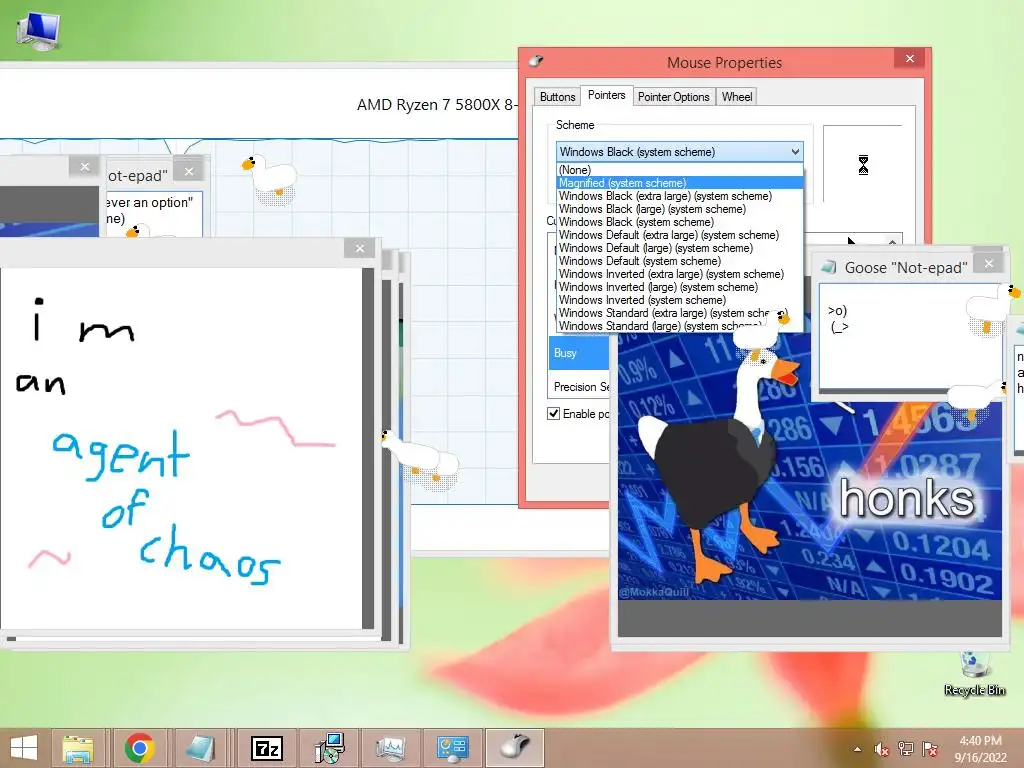Choose Windows Black (extra large) scheme
Viewport: 1024px width, 768px height.
(x=679, y=196)
